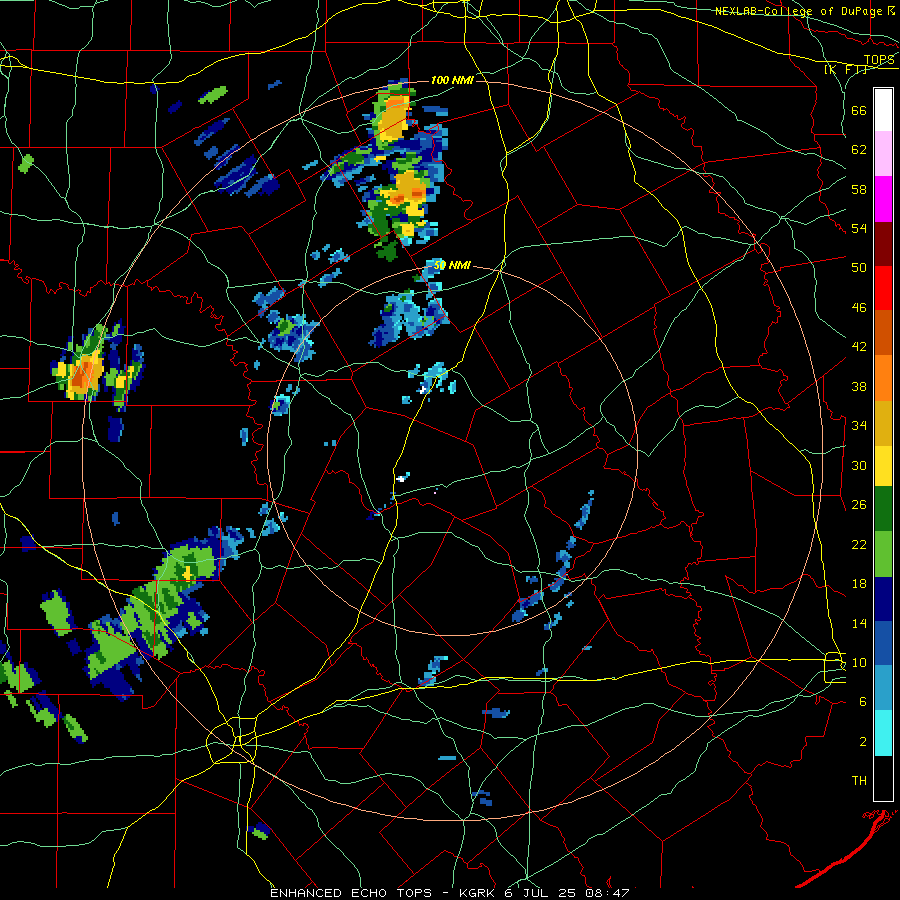Click the 34 legend value
900x900 pixels.
click(x=859, y=425)
